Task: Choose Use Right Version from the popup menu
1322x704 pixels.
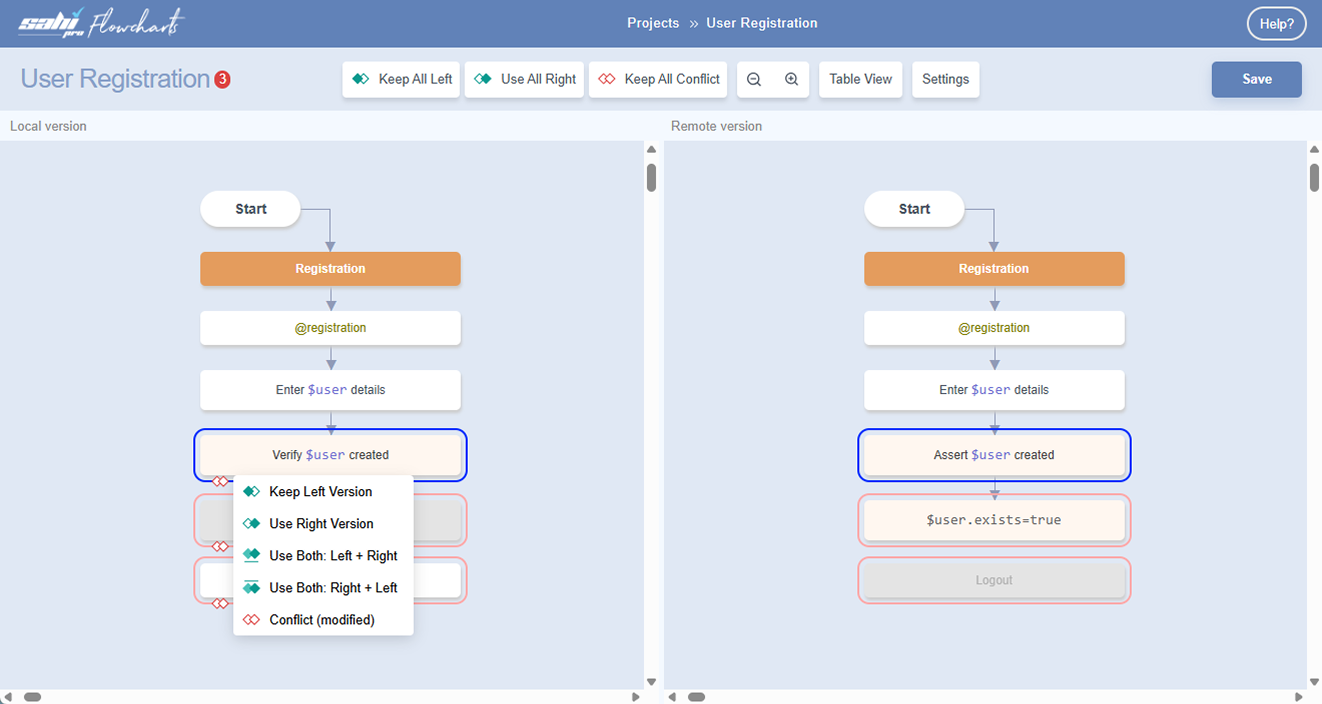Action: pos(321,524)
